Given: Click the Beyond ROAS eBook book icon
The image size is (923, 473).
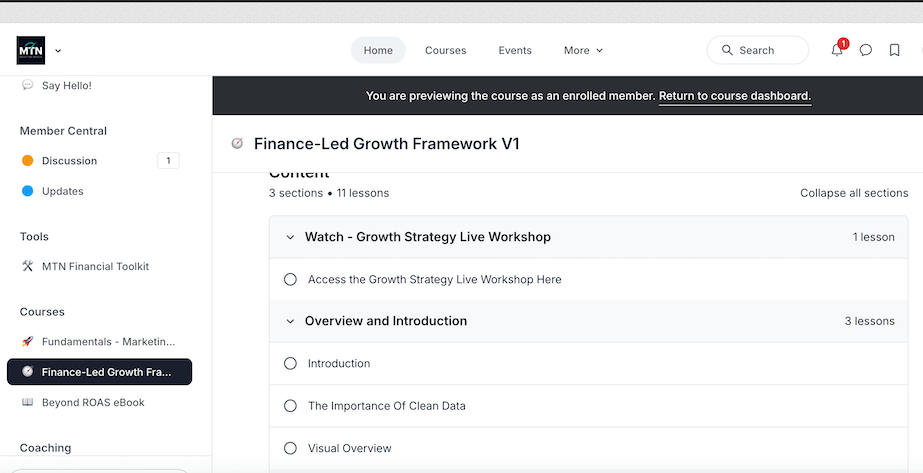Looking at the screenshot, I should [28, 403].
